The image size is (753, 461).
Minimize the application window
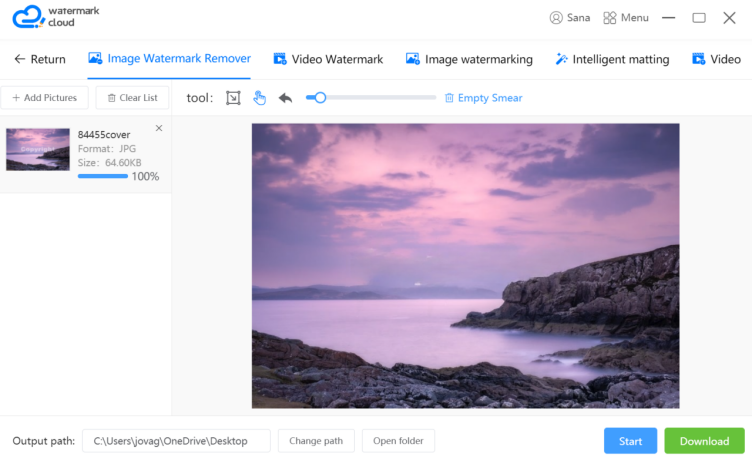(668, 18)
